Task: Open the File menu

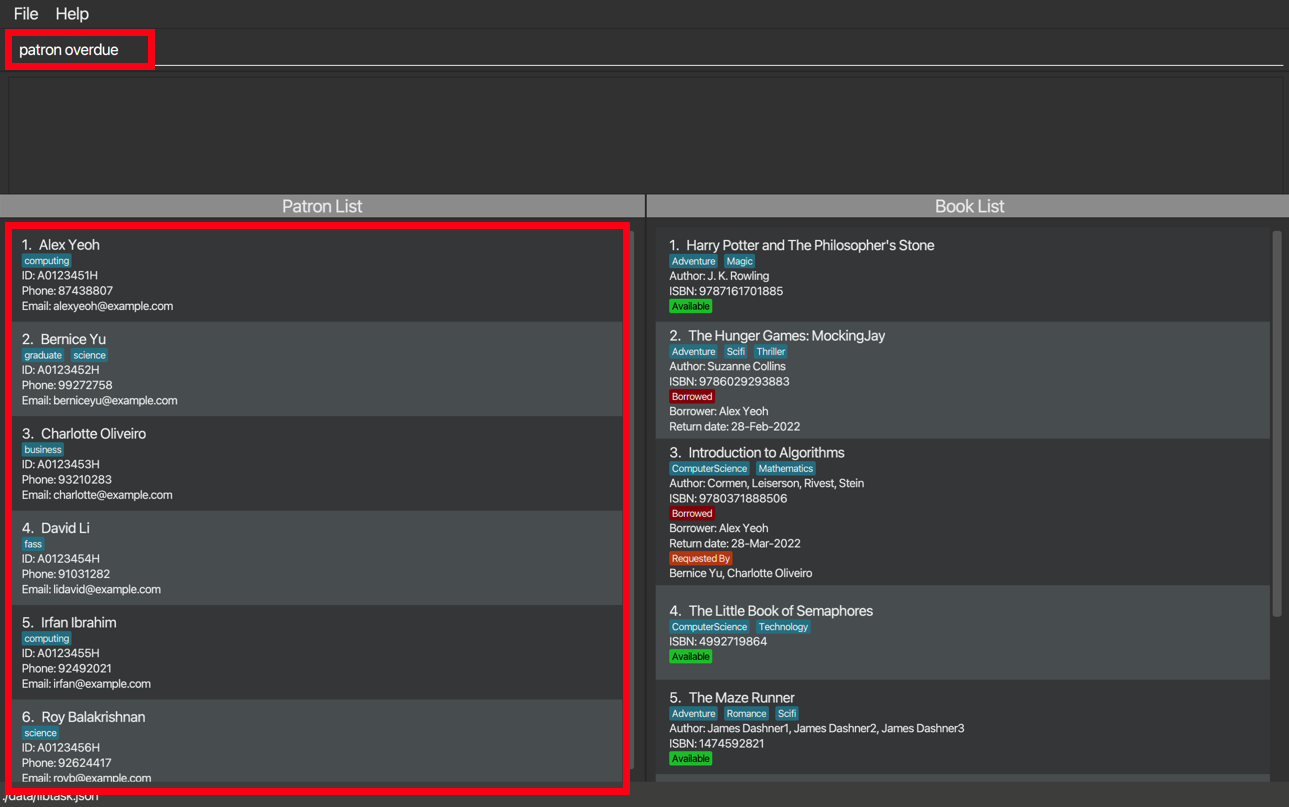Action: point(26,14)
